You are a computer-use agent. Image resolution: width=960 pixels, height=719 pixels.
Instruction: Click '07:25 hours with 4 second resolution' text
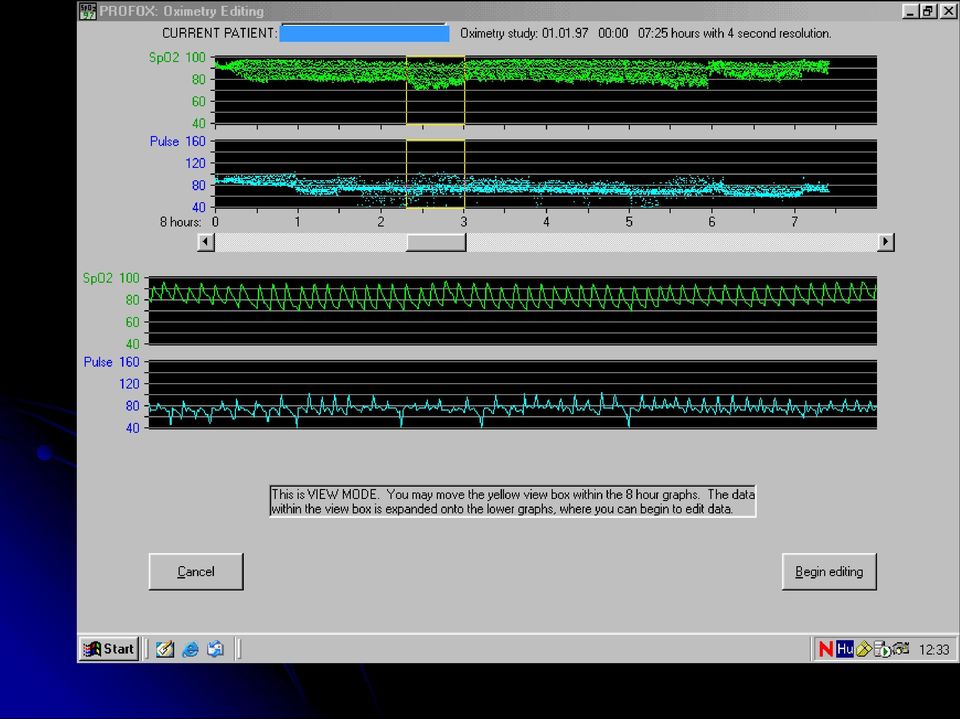pyautogui.click(x=735, y=33)
